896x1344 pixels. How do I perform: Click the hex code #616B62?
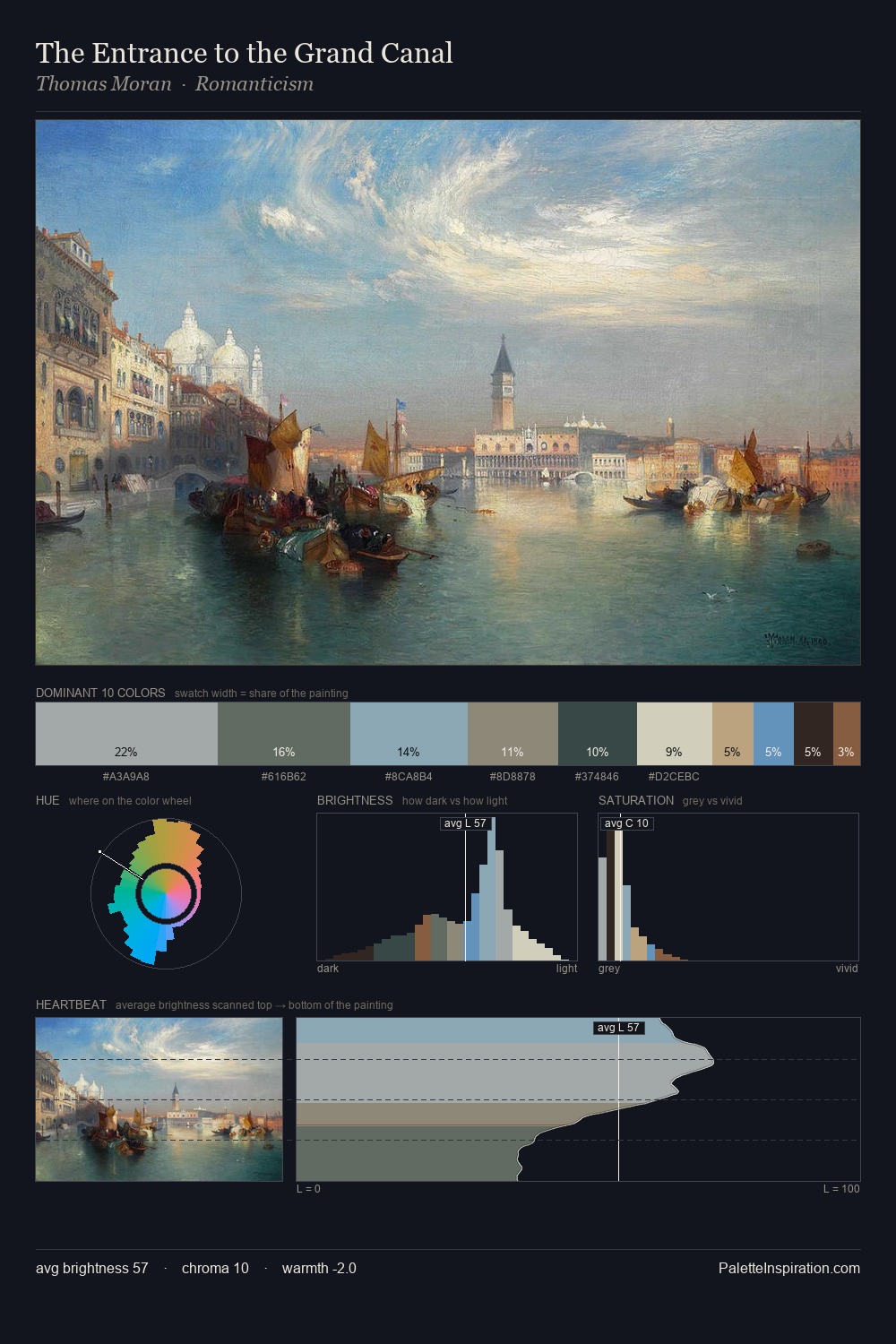284,777
